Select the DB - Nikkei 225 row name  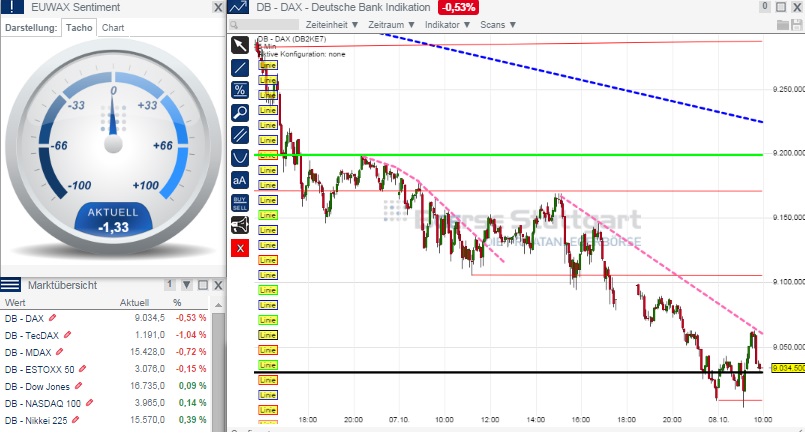tap(36, 420)
